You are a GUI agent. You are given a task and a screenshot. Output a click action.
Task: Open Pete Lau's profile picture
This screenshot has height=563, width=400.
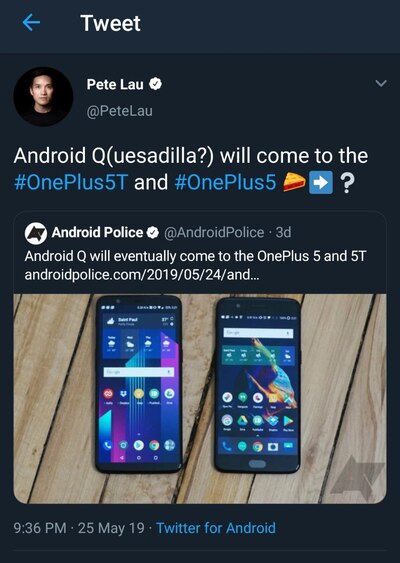[x=43, y=97]
